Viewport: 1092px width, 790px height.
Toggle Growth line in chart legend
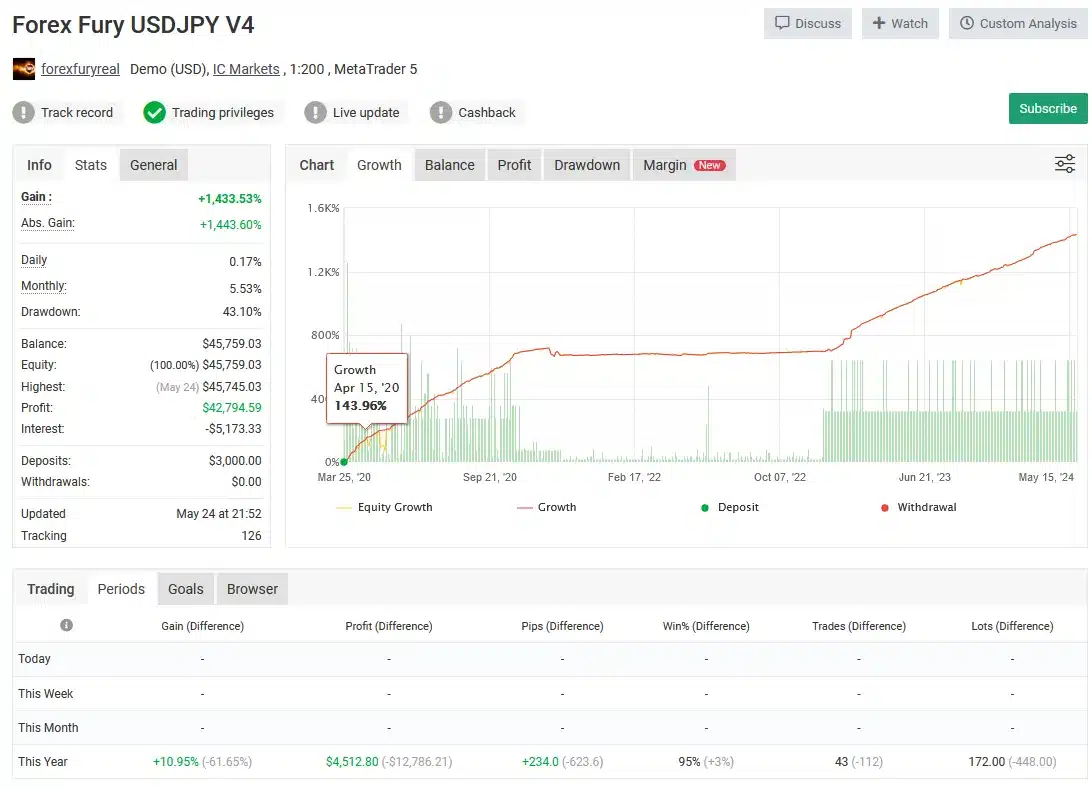tap(547, 507)
